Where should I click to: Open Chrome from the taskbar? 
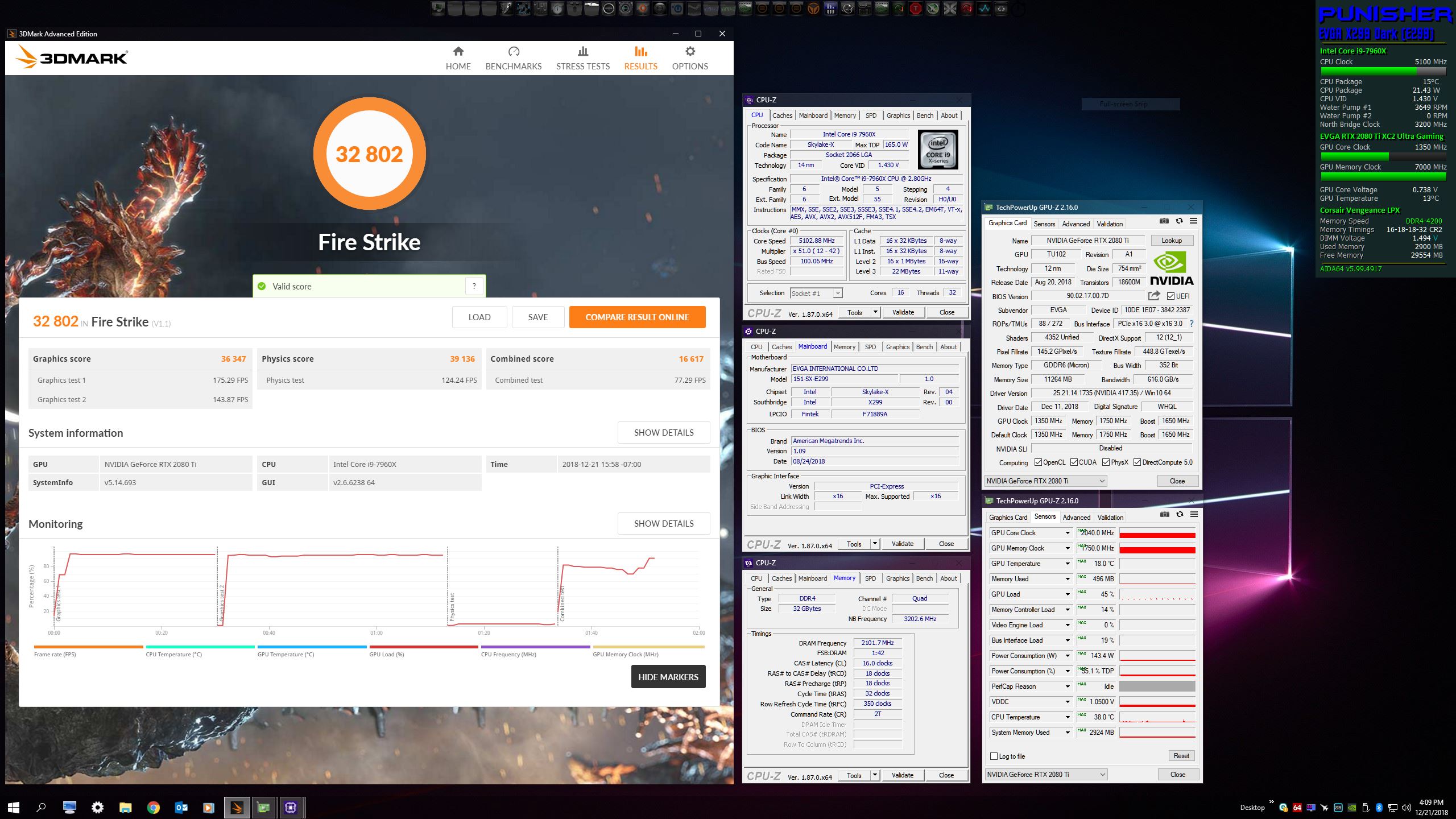point(153,807)
